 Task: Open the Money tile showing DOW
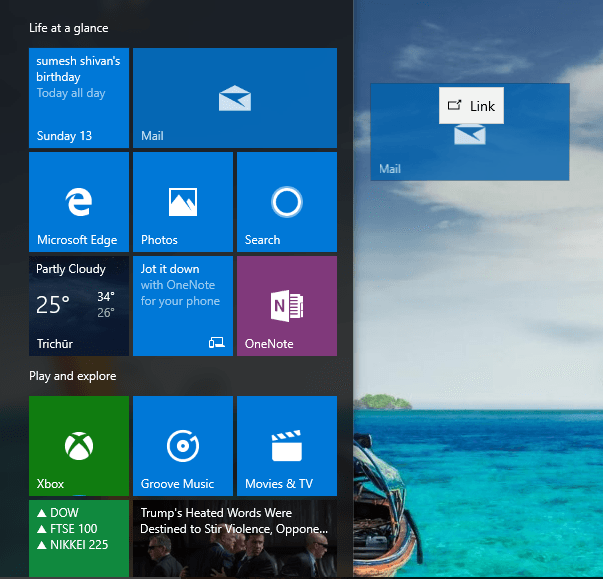[x=79, y=539]
